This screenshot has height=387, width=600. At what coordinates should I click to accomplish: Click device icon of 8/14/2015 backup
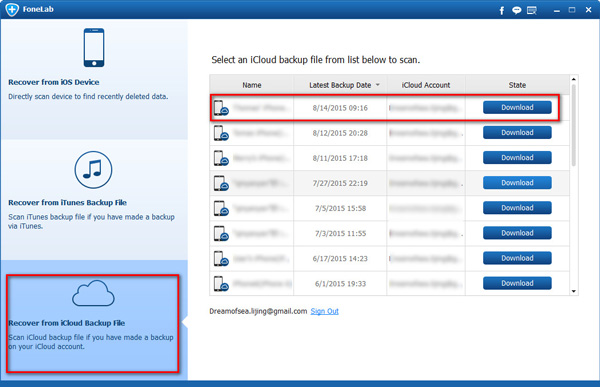pyautogui.click(x=221, y=108)
